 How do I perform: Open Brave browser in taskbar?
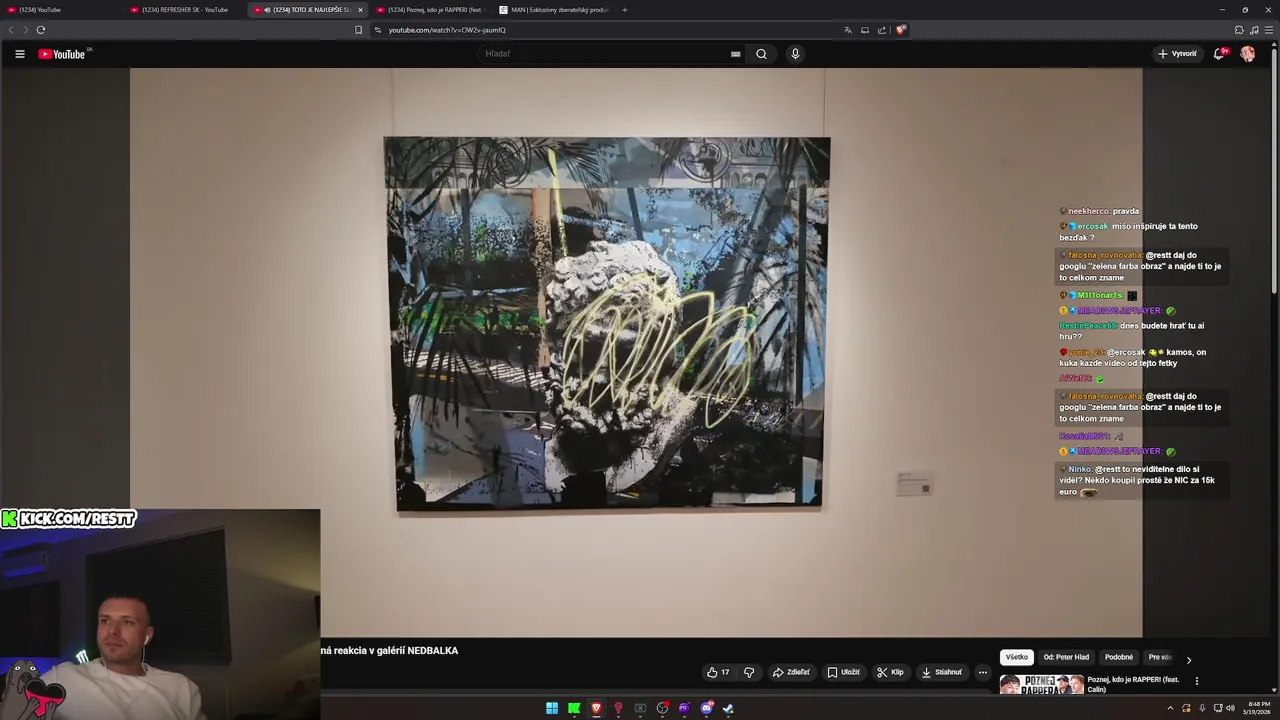tap(596, 708)
